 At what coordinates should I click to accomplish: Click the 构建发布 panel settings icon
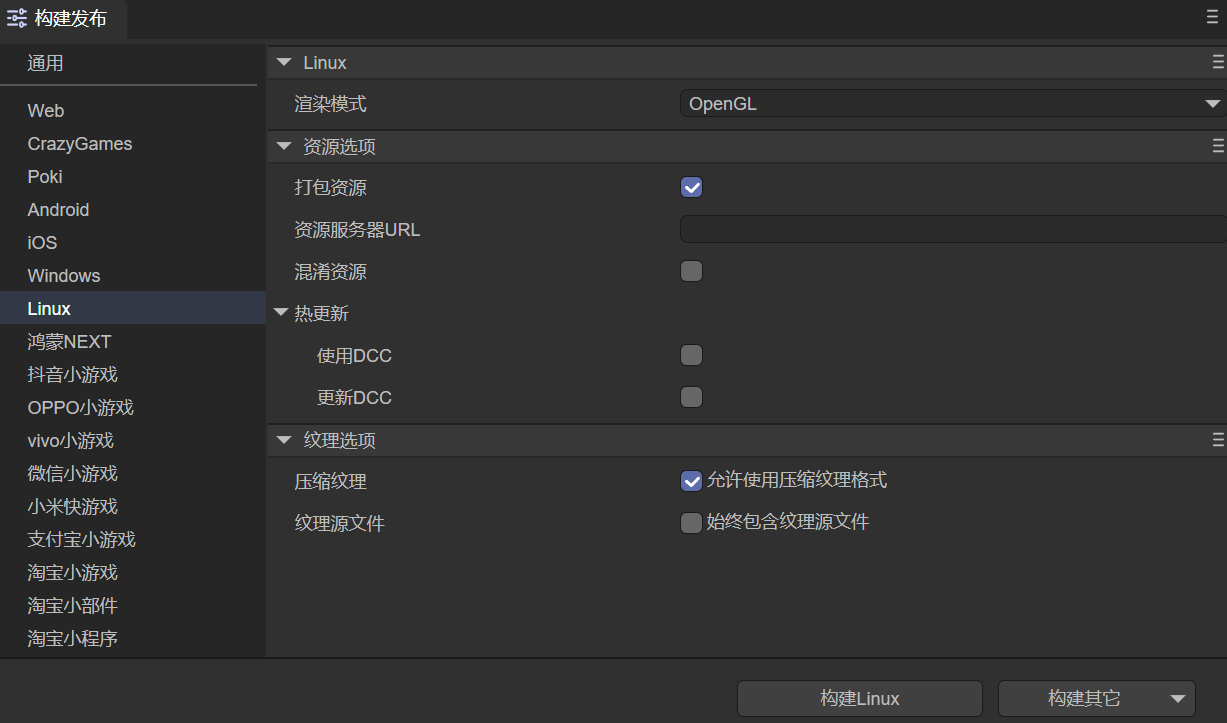coord(17,18)
